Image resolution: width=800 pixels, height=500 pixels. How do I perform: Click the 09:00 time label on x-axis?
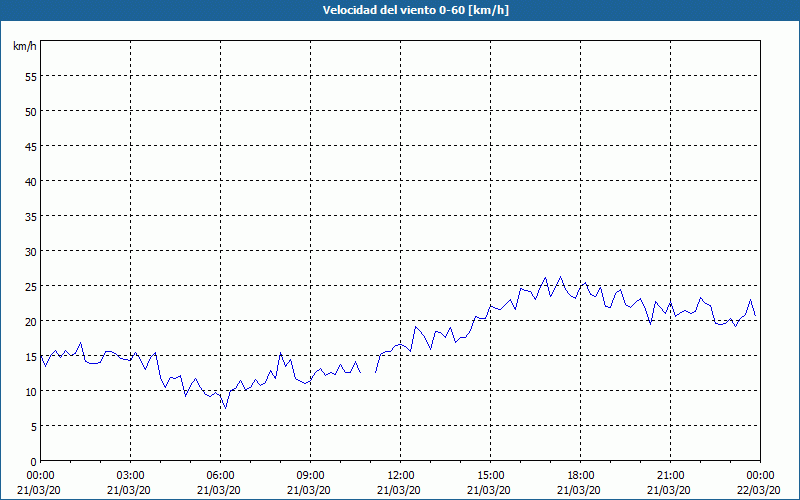pos(310,476)
